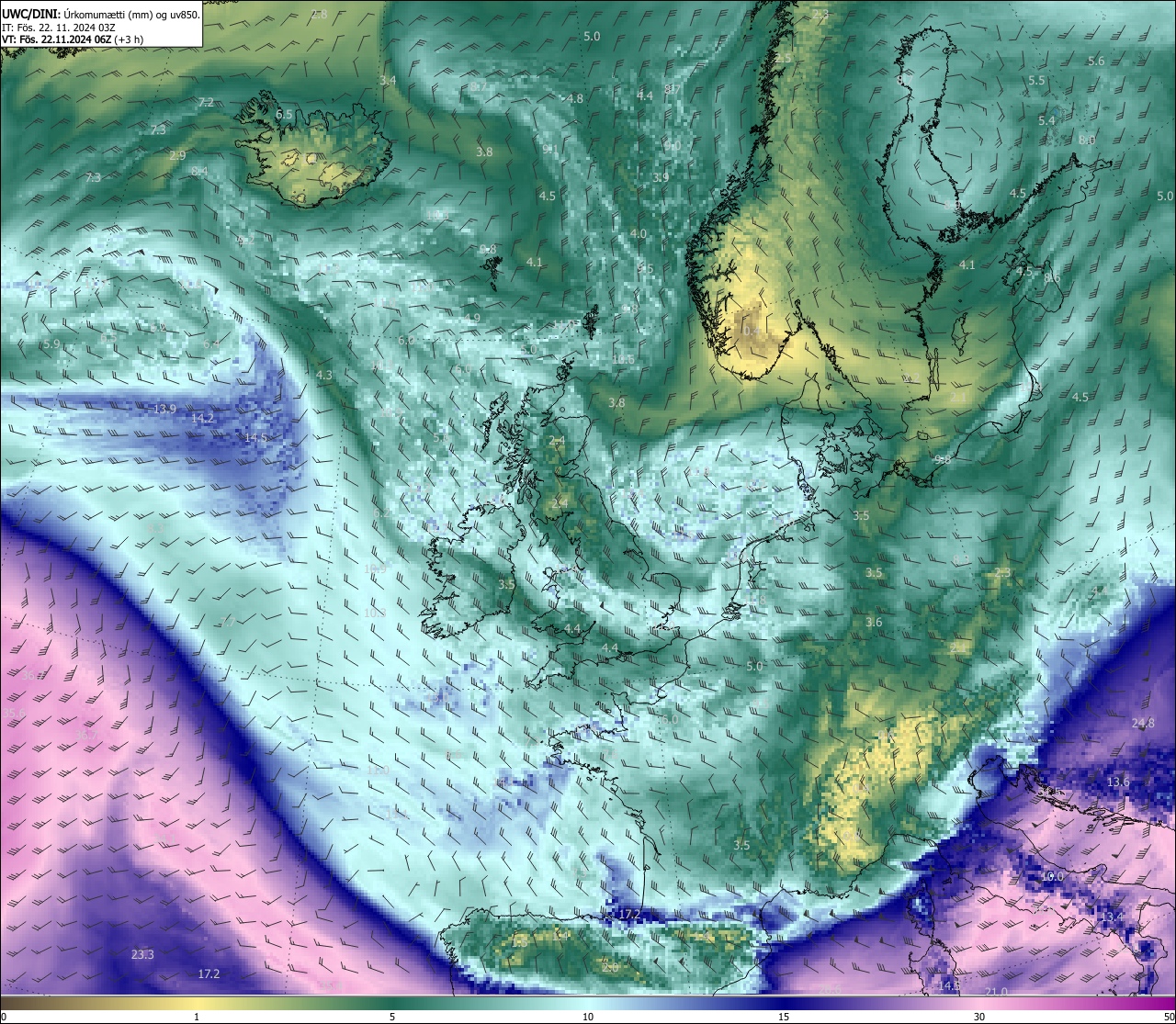Viewport: 1176px width, 1024px height.
Task: Click the '13.6' value in lower right
Action: tap(1118, 782)
